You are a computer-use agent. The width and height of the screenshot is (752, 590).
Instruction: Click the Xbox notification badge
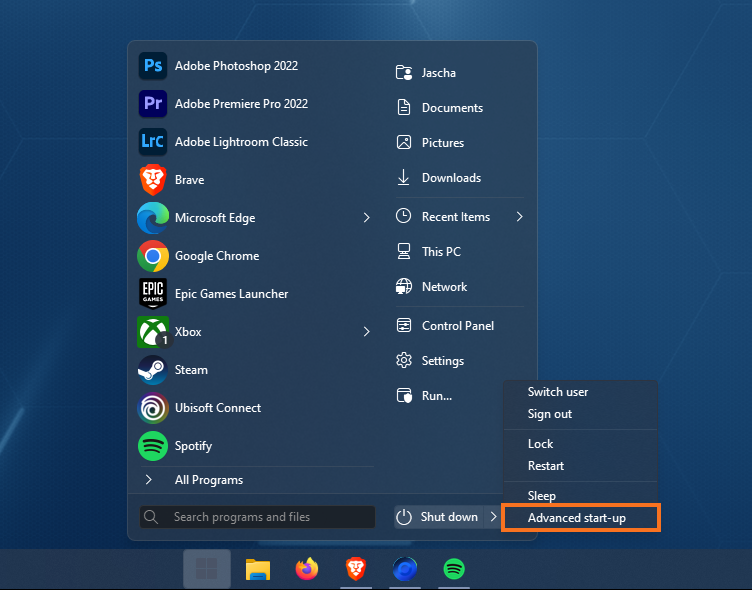pyautogui.click(x=164, y=340)
